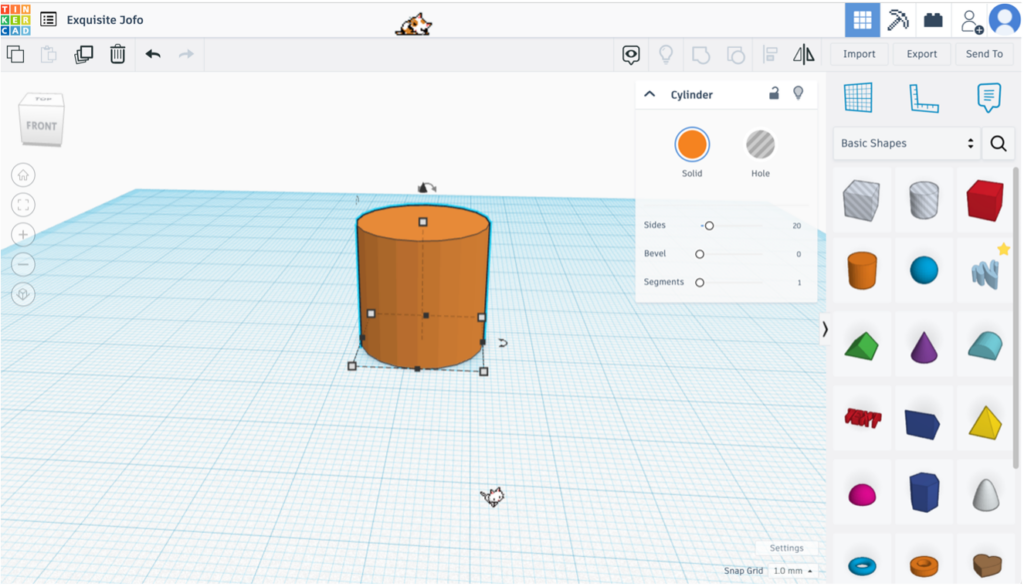The image size is (1024, 587).
Task: Select the Ruler tool
Action: 924,98
